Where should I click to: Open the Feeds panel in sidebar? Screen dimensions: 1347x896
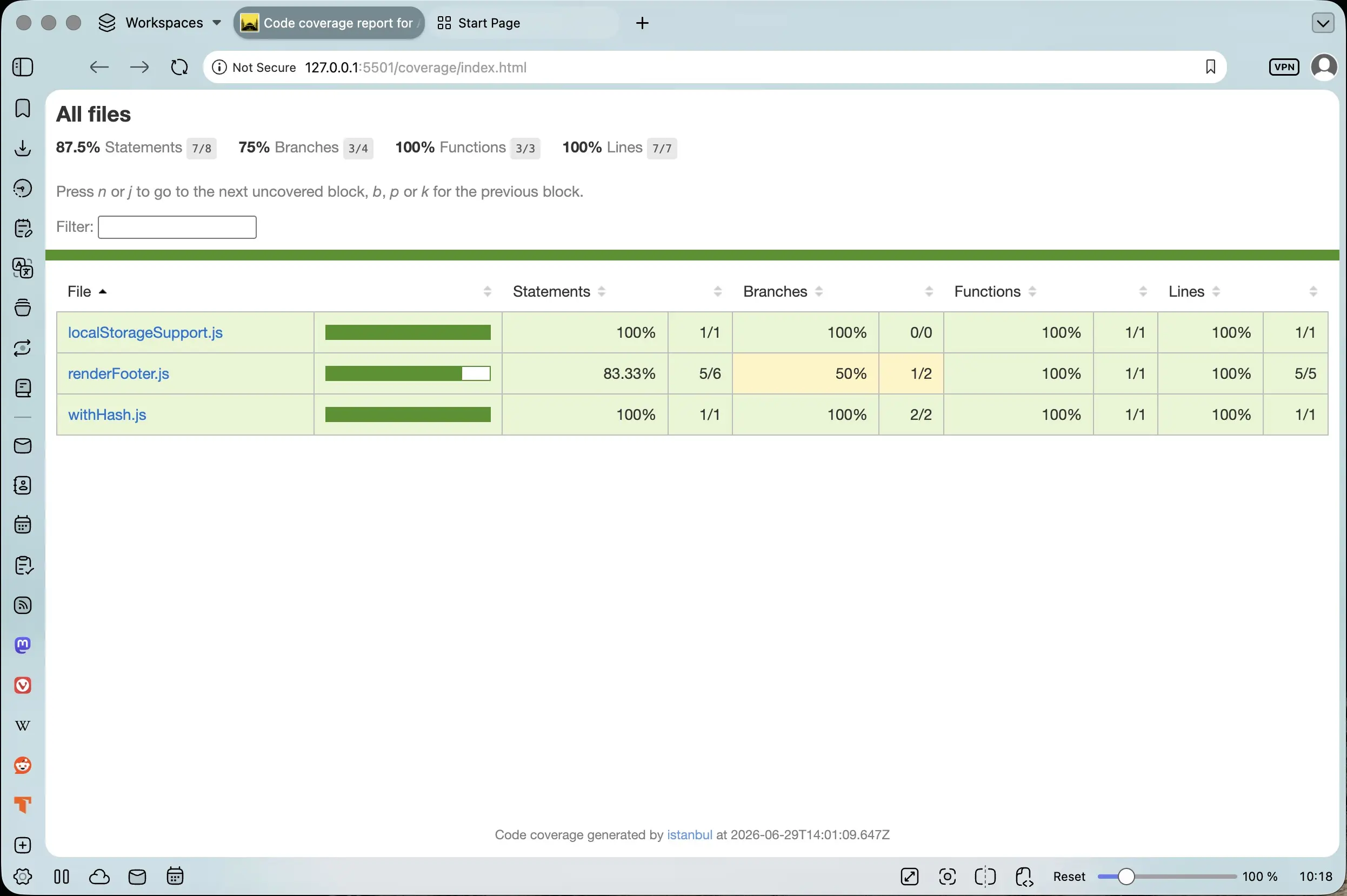23,605
